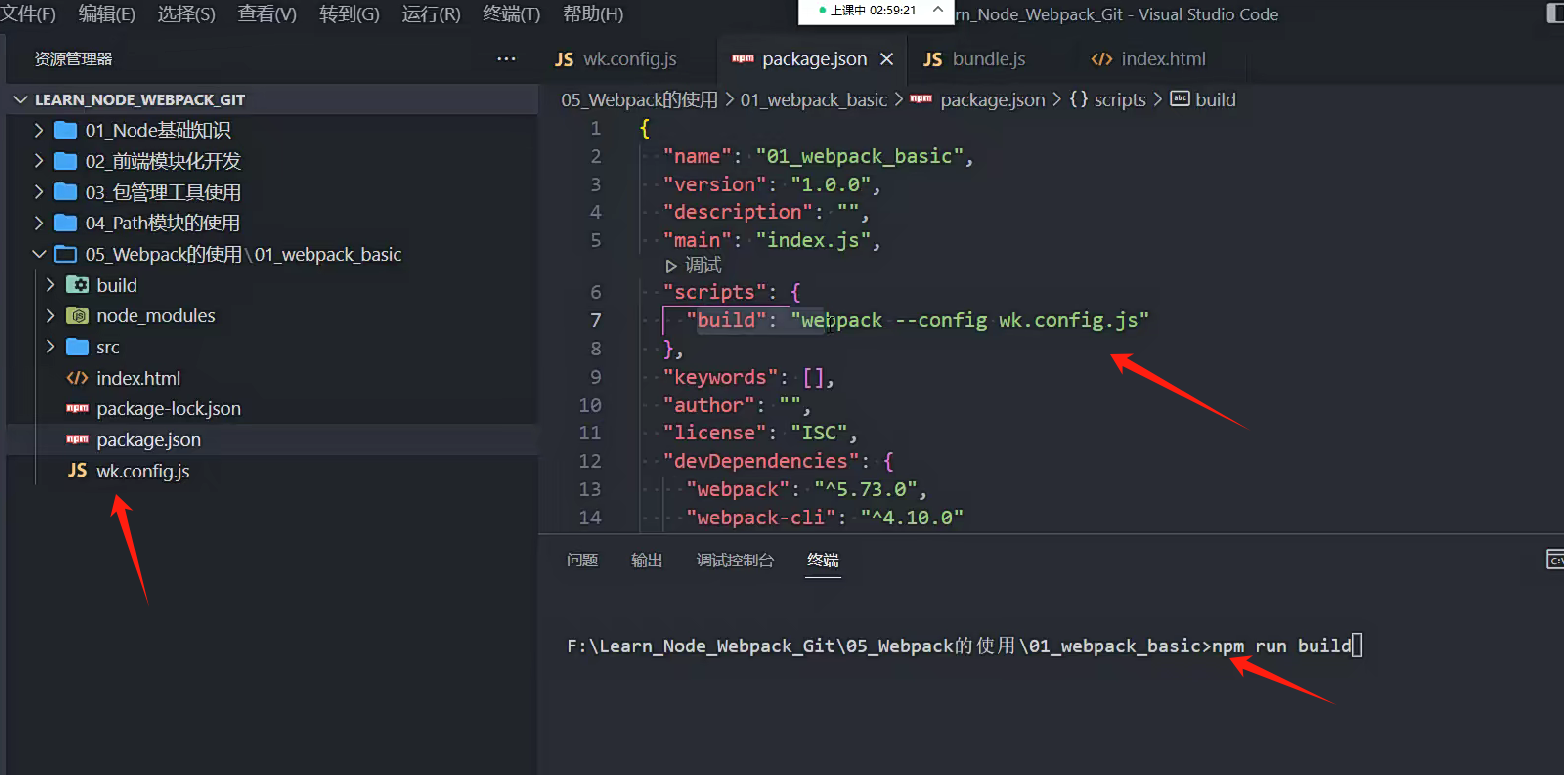
Task: Expand 01_Node基础知识 folder chevron
Action: [38, 131]
